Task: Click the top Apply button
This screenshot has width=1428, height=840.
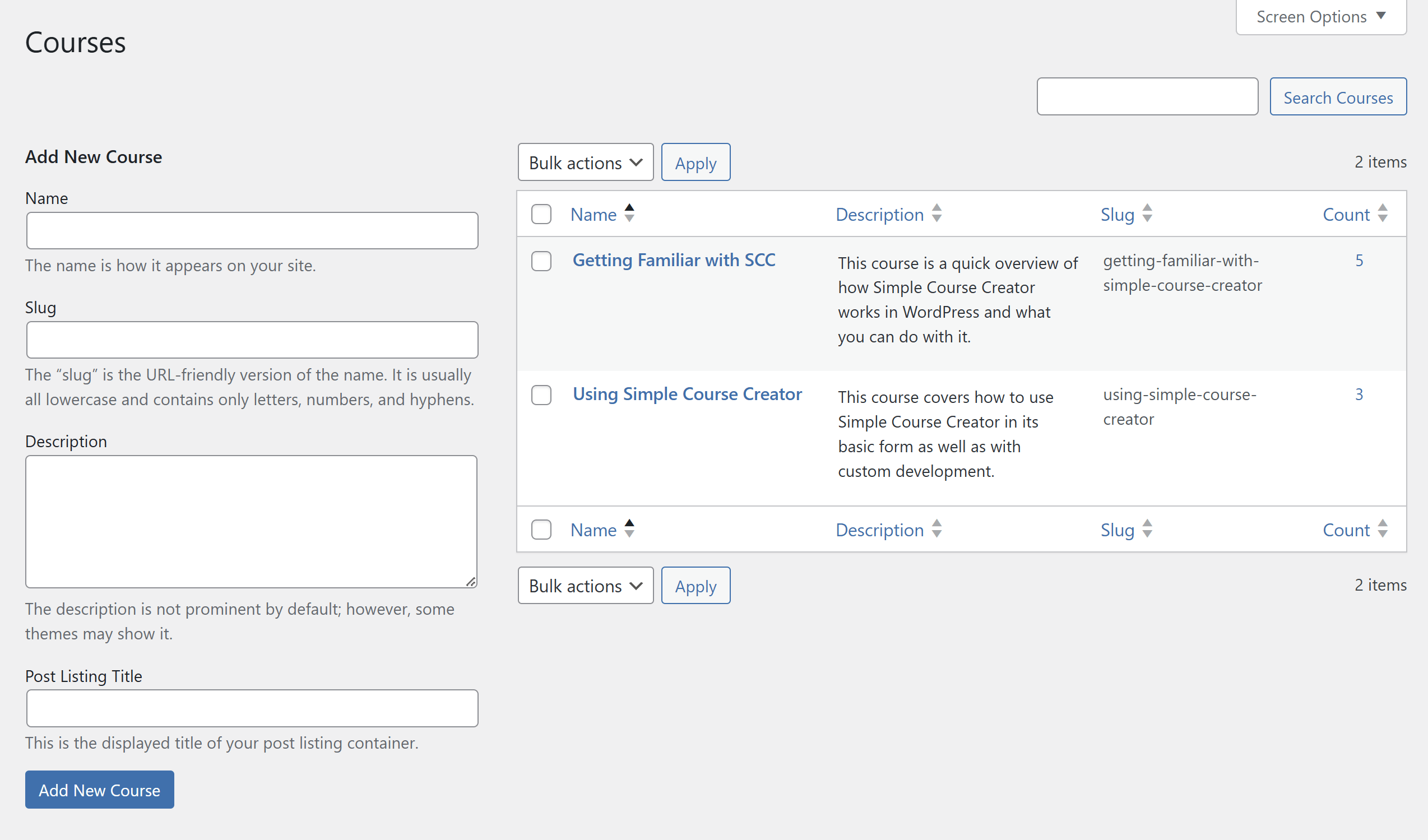Action: pyautogui.click(x=696, y=163)
